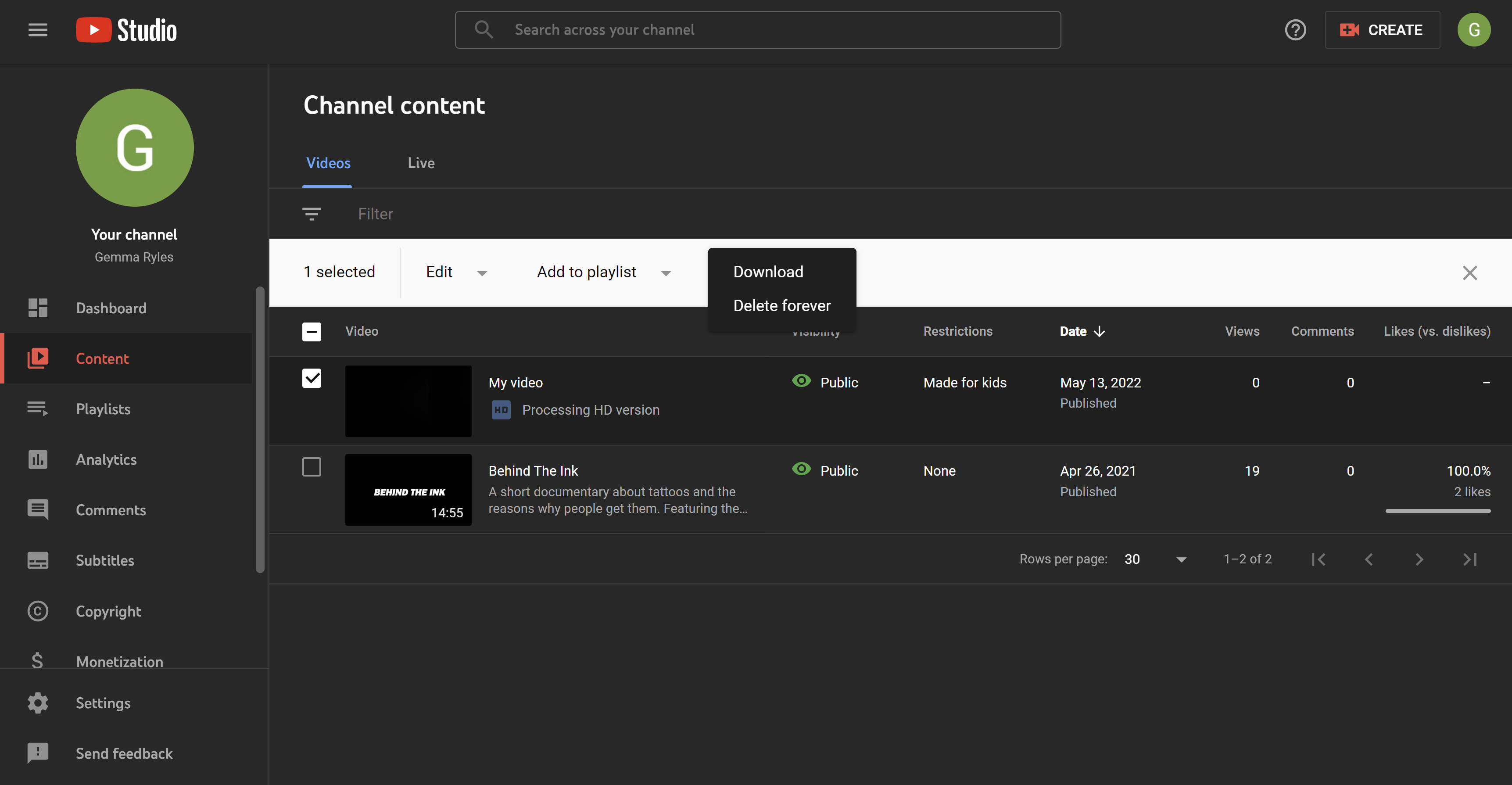The height and width of the screenshot is (785, 1512).
Task: Open the Content section
Action: pos(126,358)
